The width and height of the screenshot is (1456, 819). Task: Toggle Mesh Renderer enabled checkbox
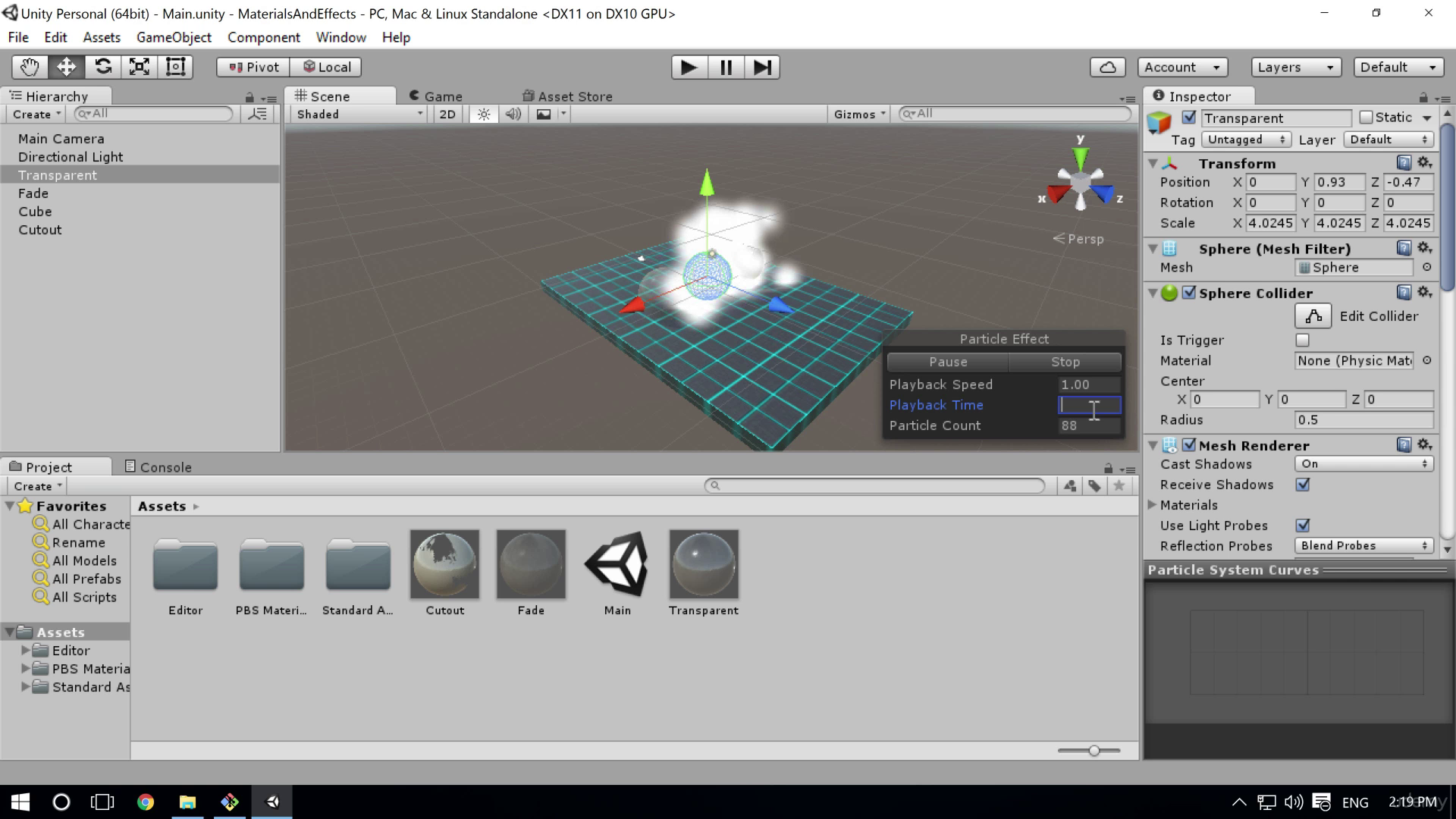[x=1188, y=444]
